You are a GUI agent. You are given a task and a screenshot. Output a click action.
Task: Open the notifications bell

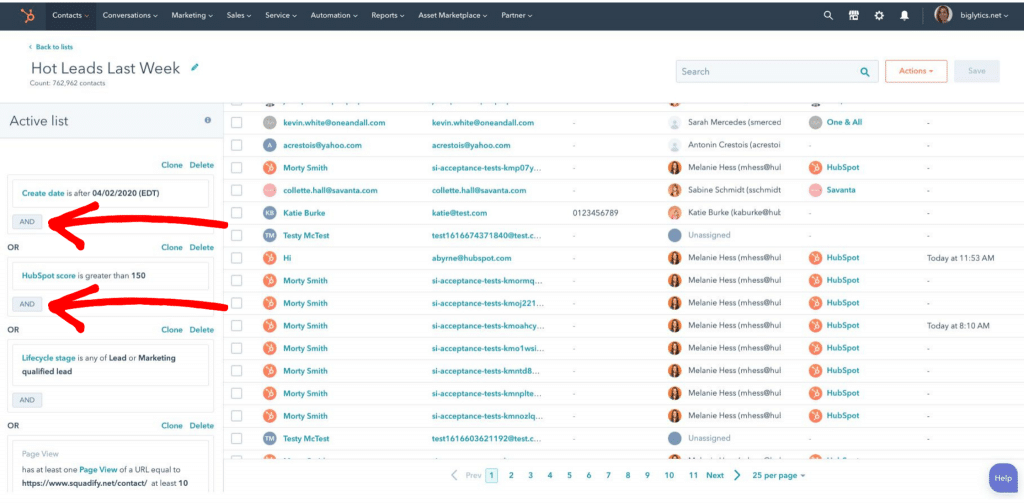pyautogui.click(x=905, y=16)
